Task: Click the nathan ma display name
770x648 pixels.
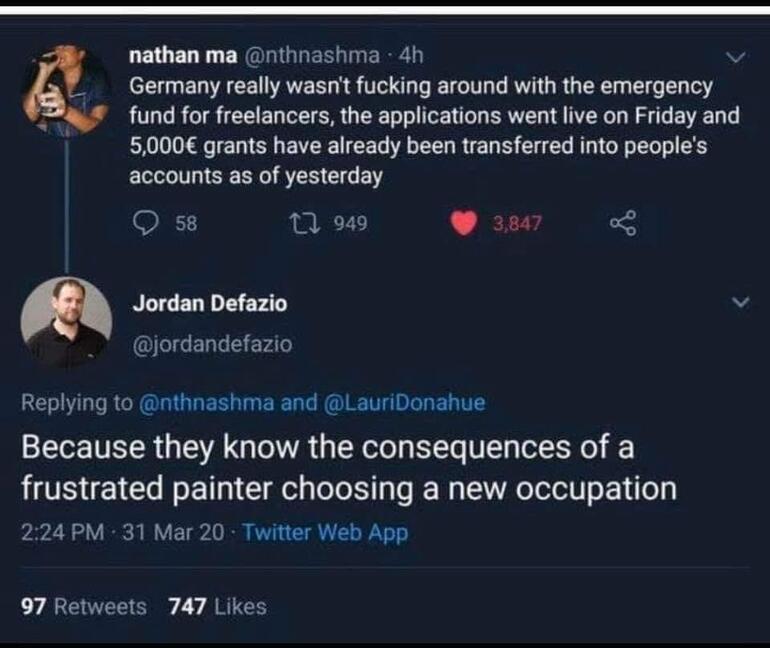Action: coord(183,55)
